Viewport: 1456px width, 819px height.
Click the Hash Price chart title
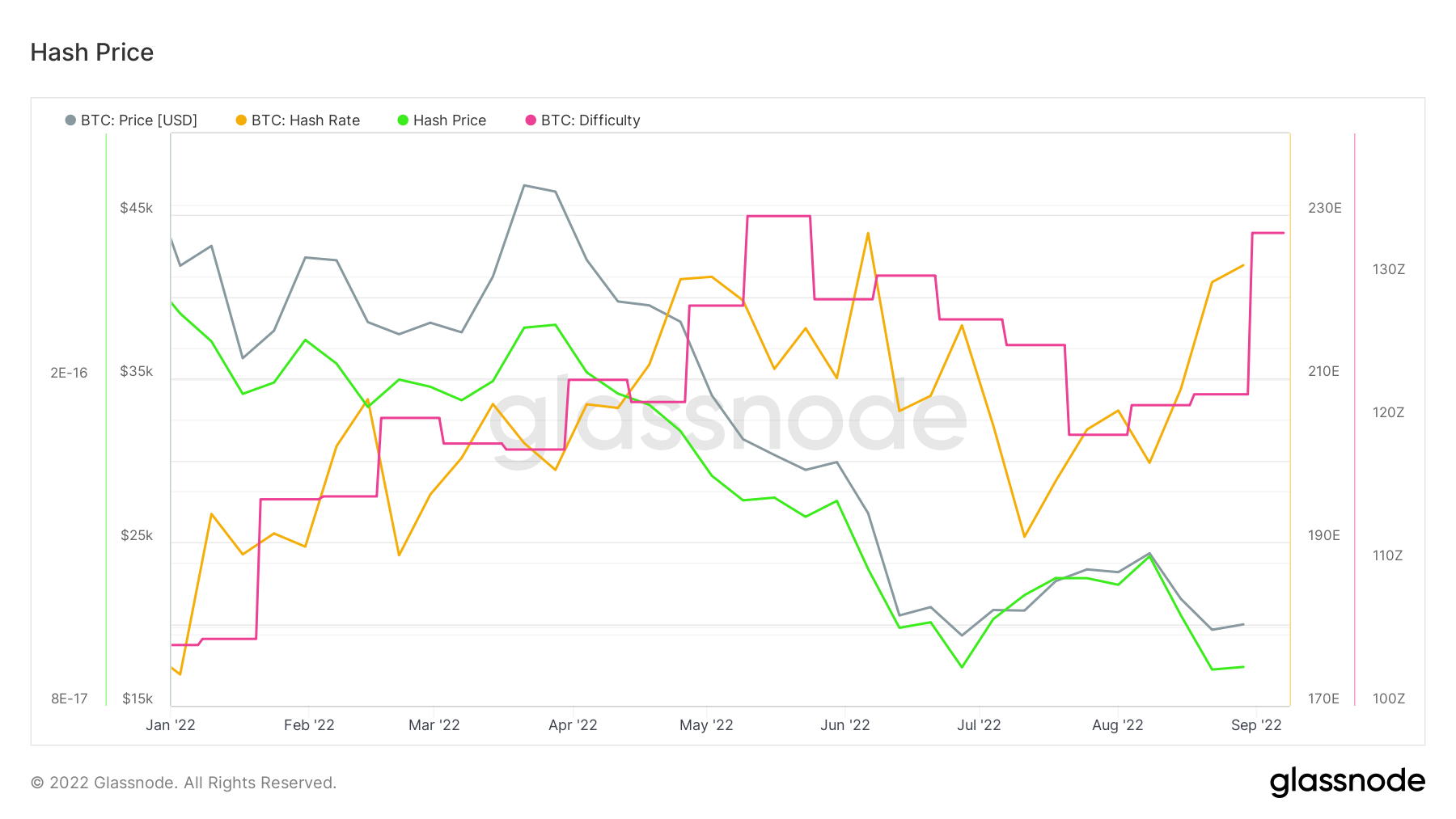point(92,53)
